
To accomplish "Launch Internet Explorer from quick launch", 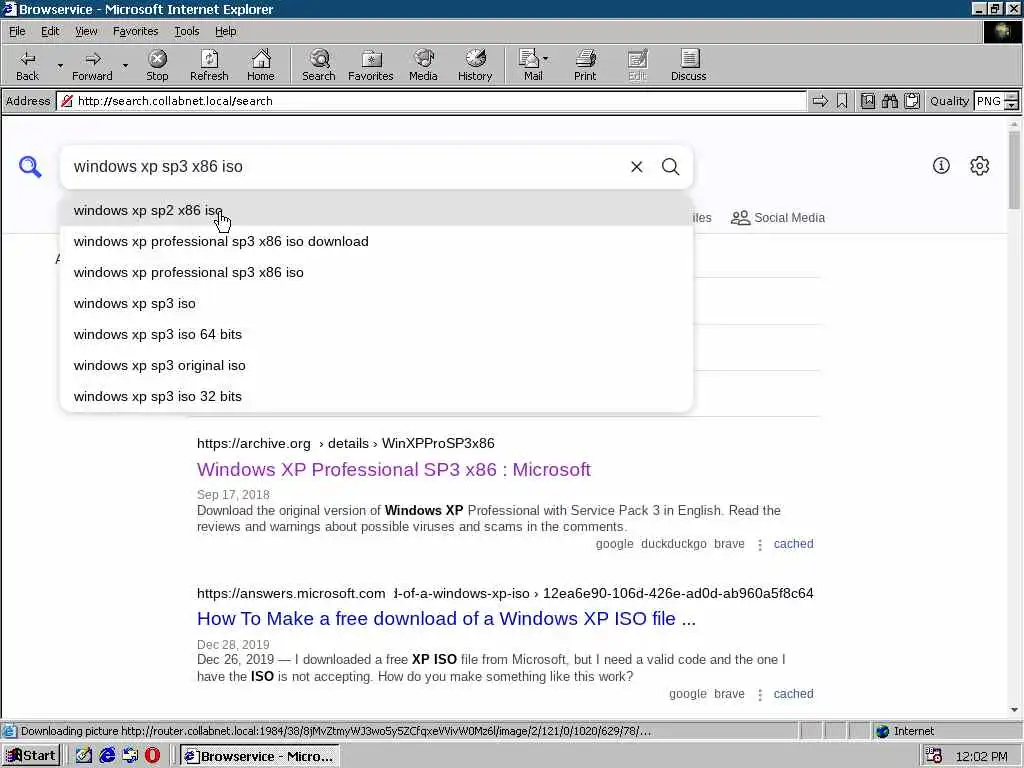I will [107, 756].
